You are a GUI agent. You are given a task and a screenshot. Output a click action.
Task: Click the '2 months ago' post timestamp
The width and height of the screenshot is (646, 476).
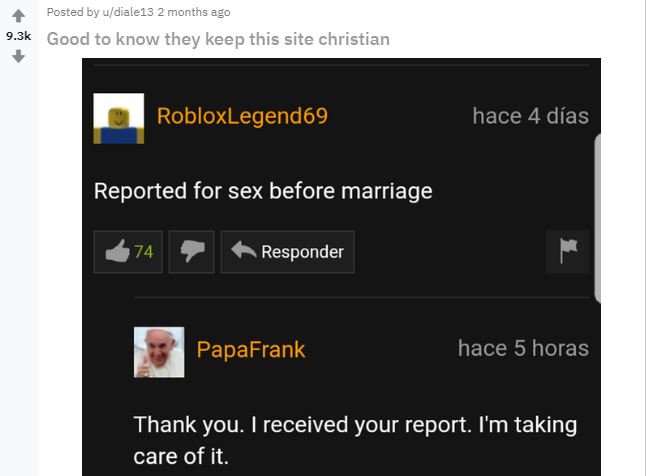194,12
